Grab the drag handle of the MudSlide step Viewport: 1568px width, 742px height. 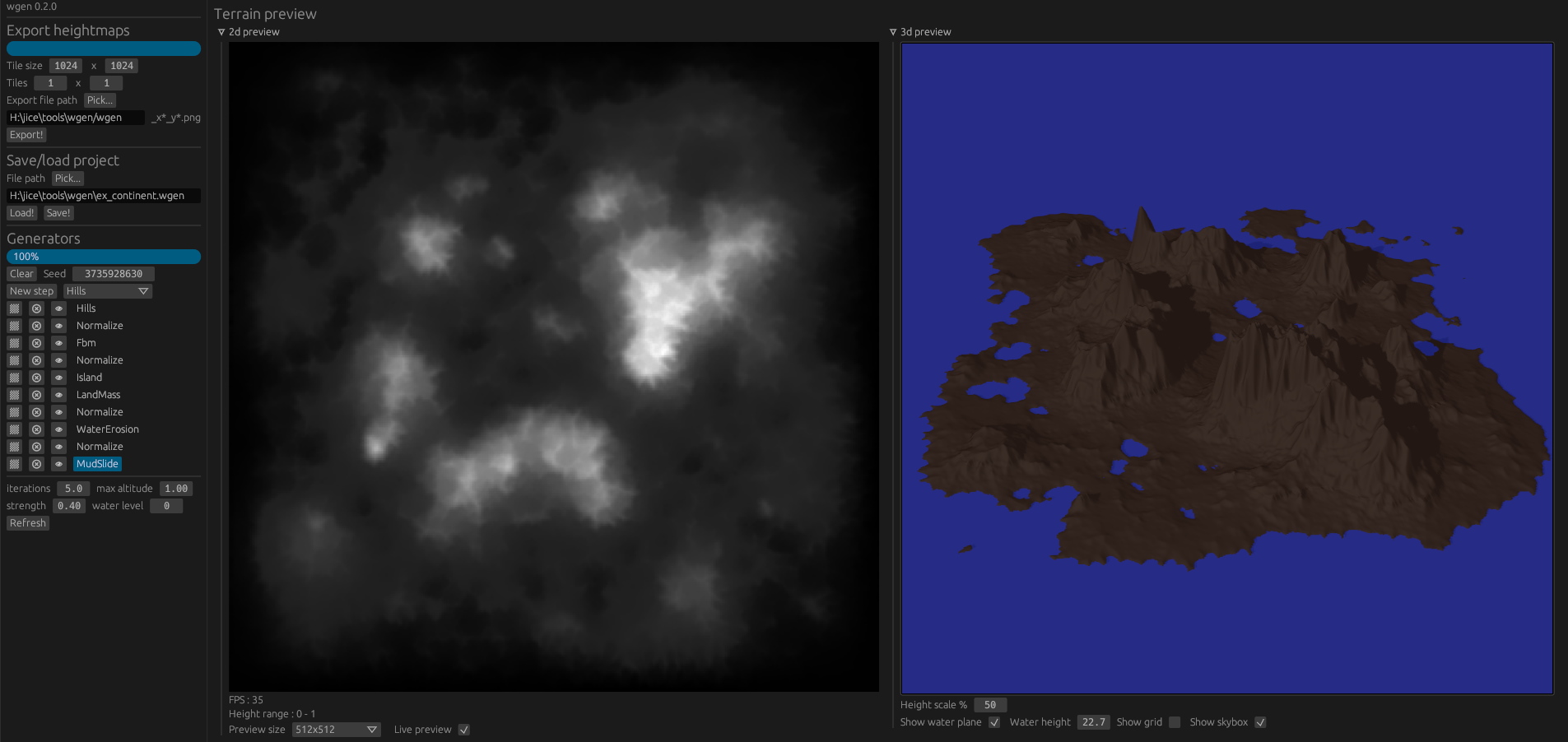tap(14, 464)
